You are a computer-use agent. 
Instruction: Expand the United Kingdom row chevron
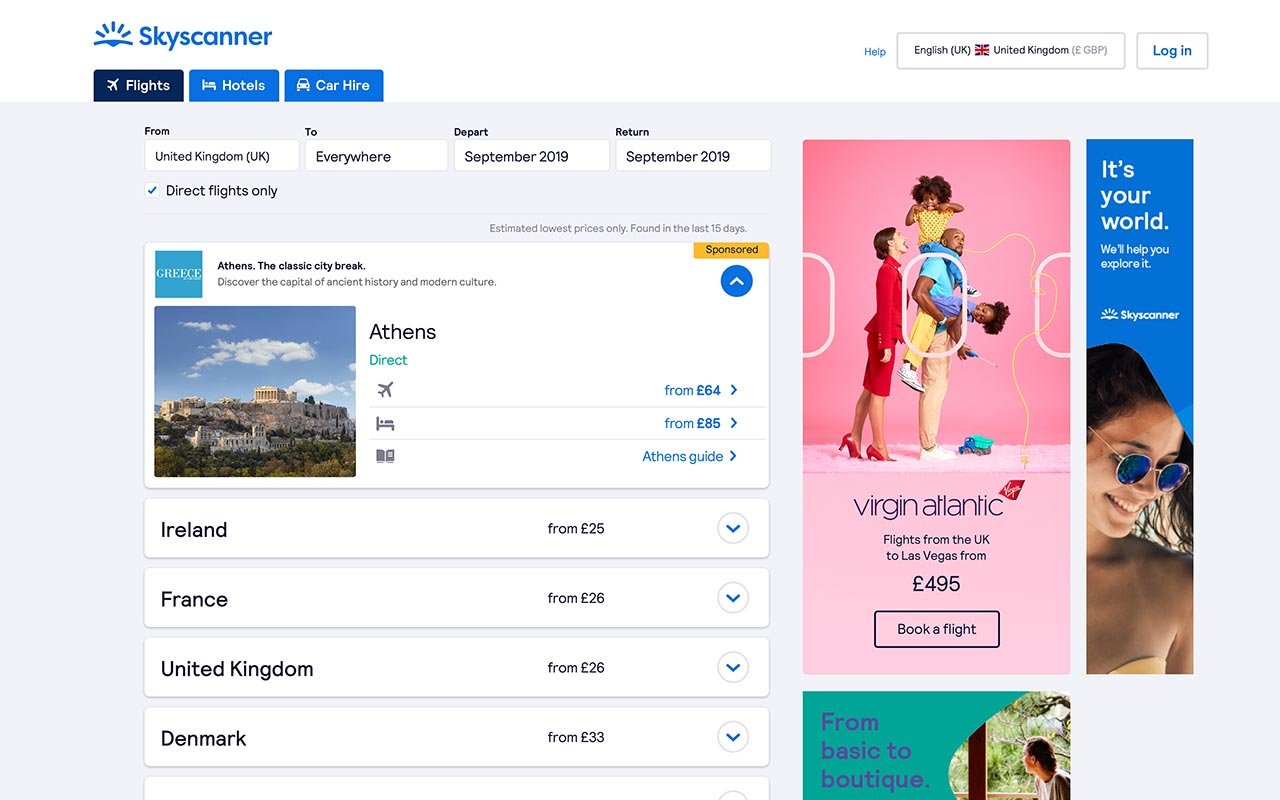pyautogui.click(x=733, y=667)
